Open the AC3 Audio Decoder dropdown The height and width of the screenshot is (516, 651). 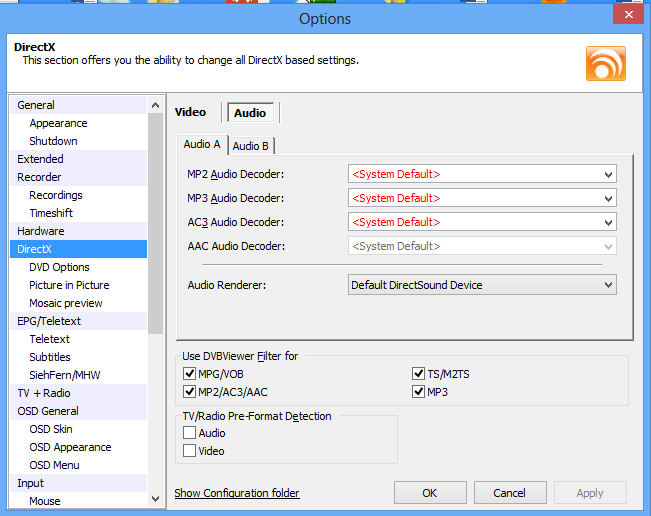[482, 222]
